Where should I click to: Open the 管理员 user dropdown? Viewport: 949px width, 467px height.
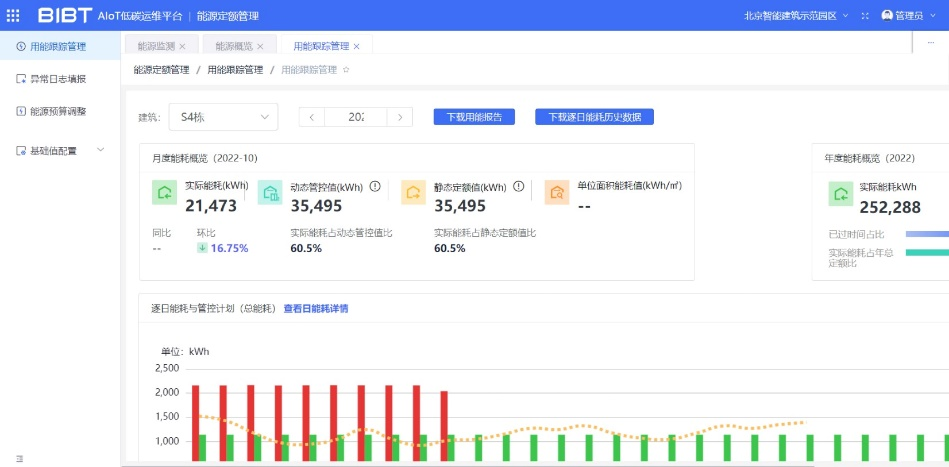pyautogui.click(x=914, y=16)
